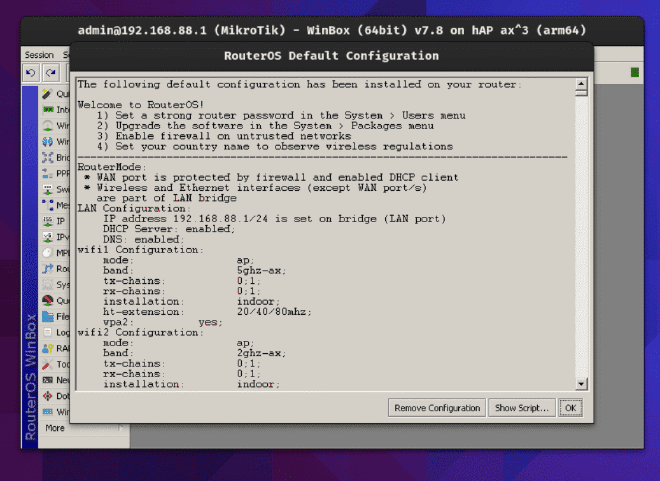The image size is (660, 481).
Task: Click the scrollbar up arrow in dialog
Action: point(581,83)
